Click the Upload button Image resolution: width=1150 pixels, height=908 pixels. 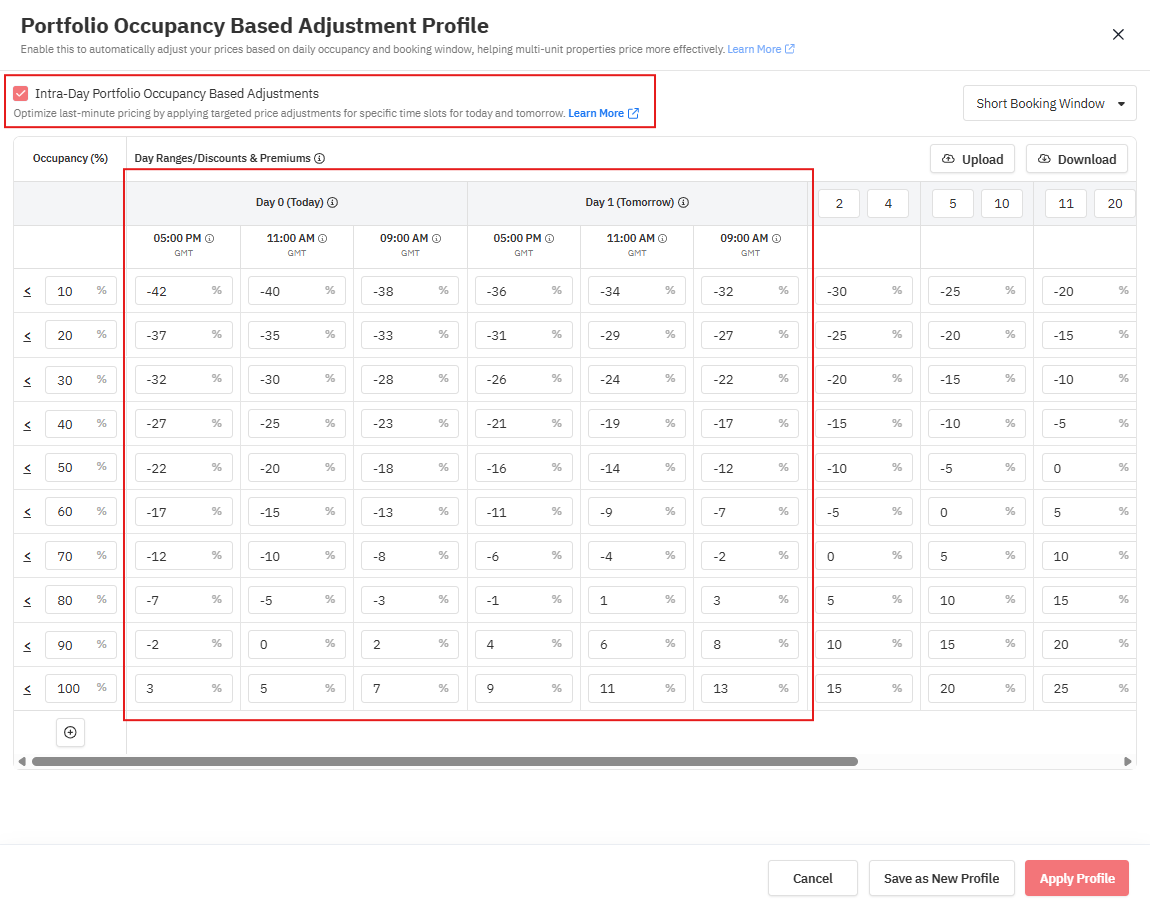coord(972,159)
